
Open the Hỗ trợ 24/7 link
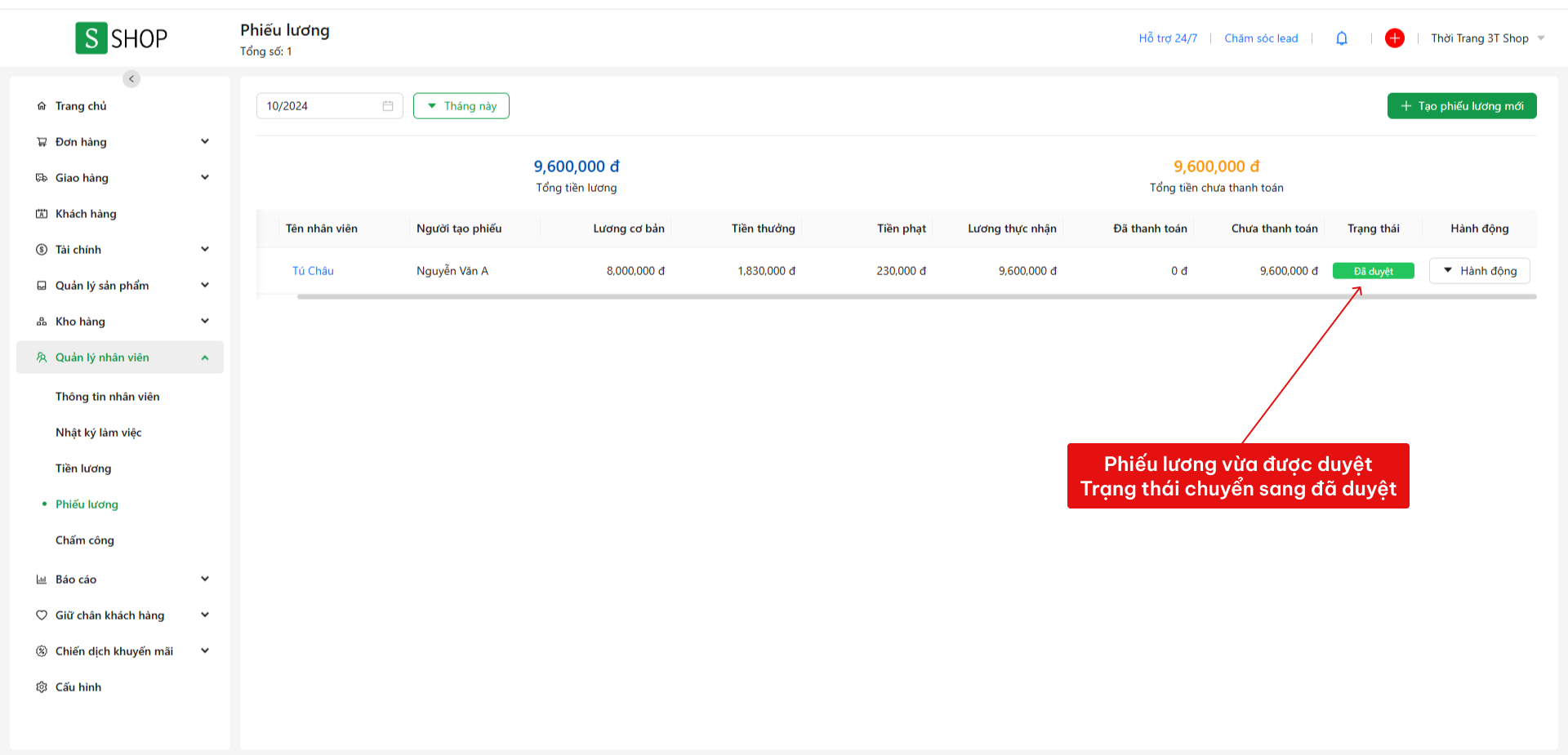coord(1168,38)
